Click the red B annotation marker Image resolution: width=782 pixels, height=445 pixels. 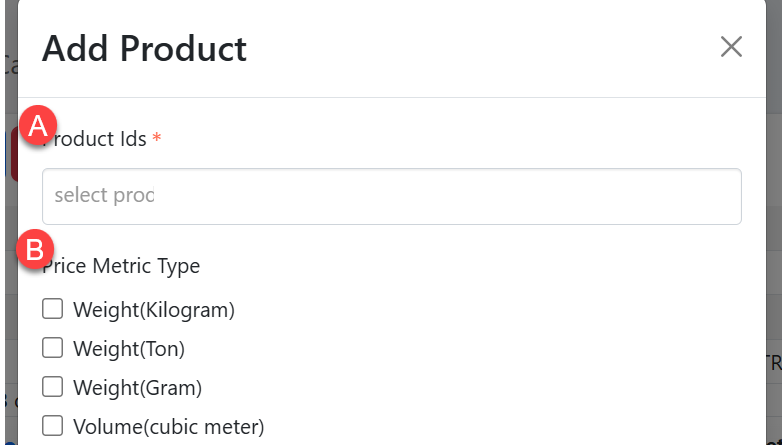(x=35, y=251)
